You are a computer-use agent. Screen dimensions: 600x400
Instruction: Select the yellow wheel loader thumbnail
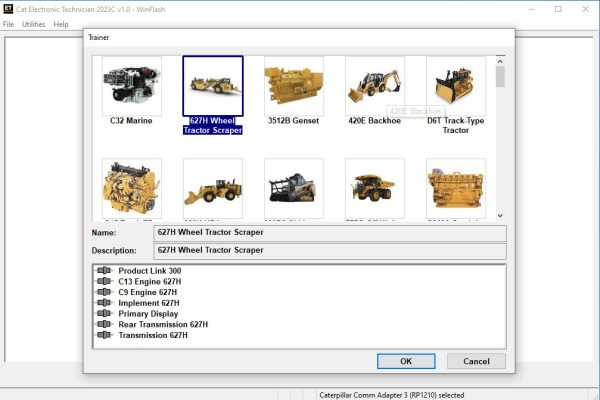[213, 189]
